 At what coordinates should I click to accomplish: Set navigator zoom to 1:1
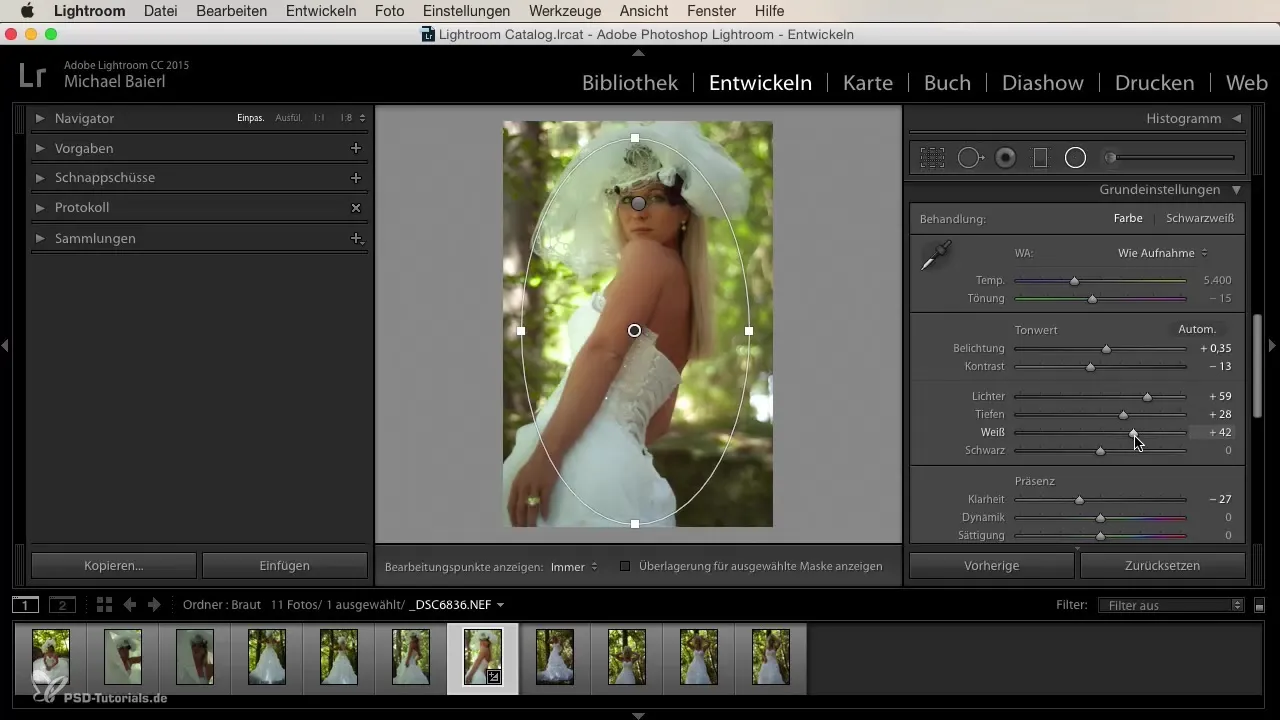pos(319,118)
